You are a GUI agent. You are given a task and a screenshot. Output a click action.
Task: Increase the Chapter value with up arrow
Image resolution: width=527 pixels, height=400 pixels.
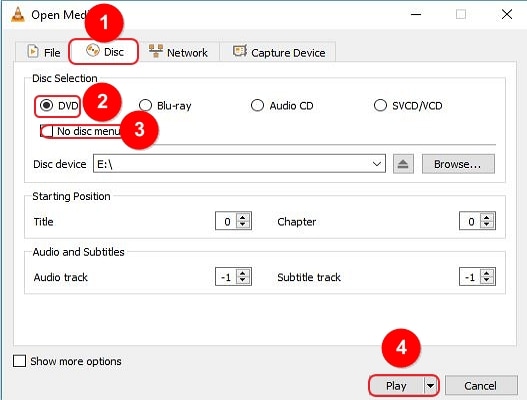click(x=487, y=217)
